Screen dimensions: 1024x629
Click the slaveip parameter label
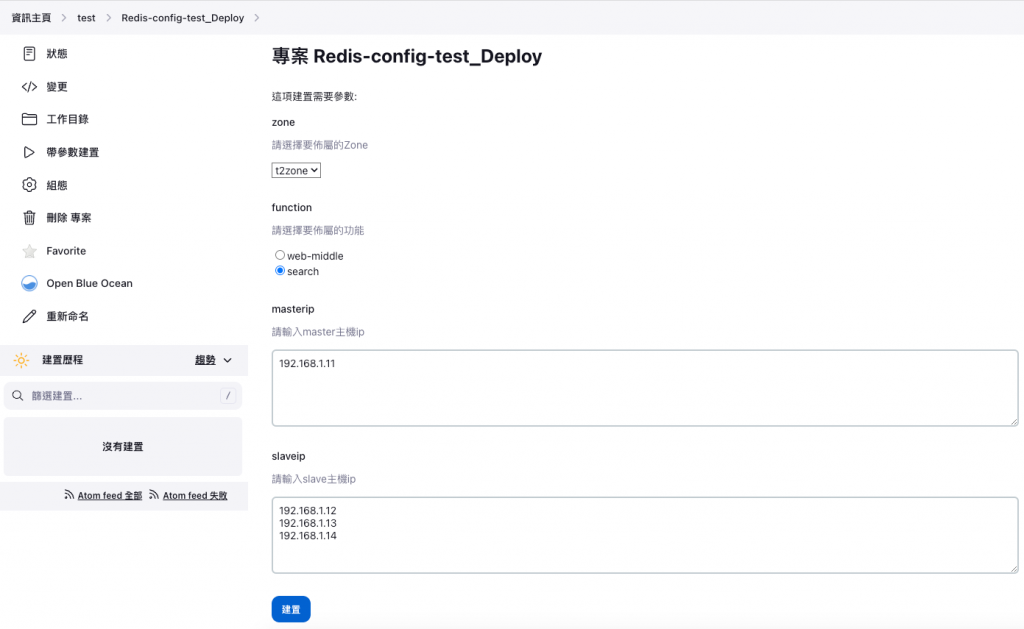(x=289, y=456)
